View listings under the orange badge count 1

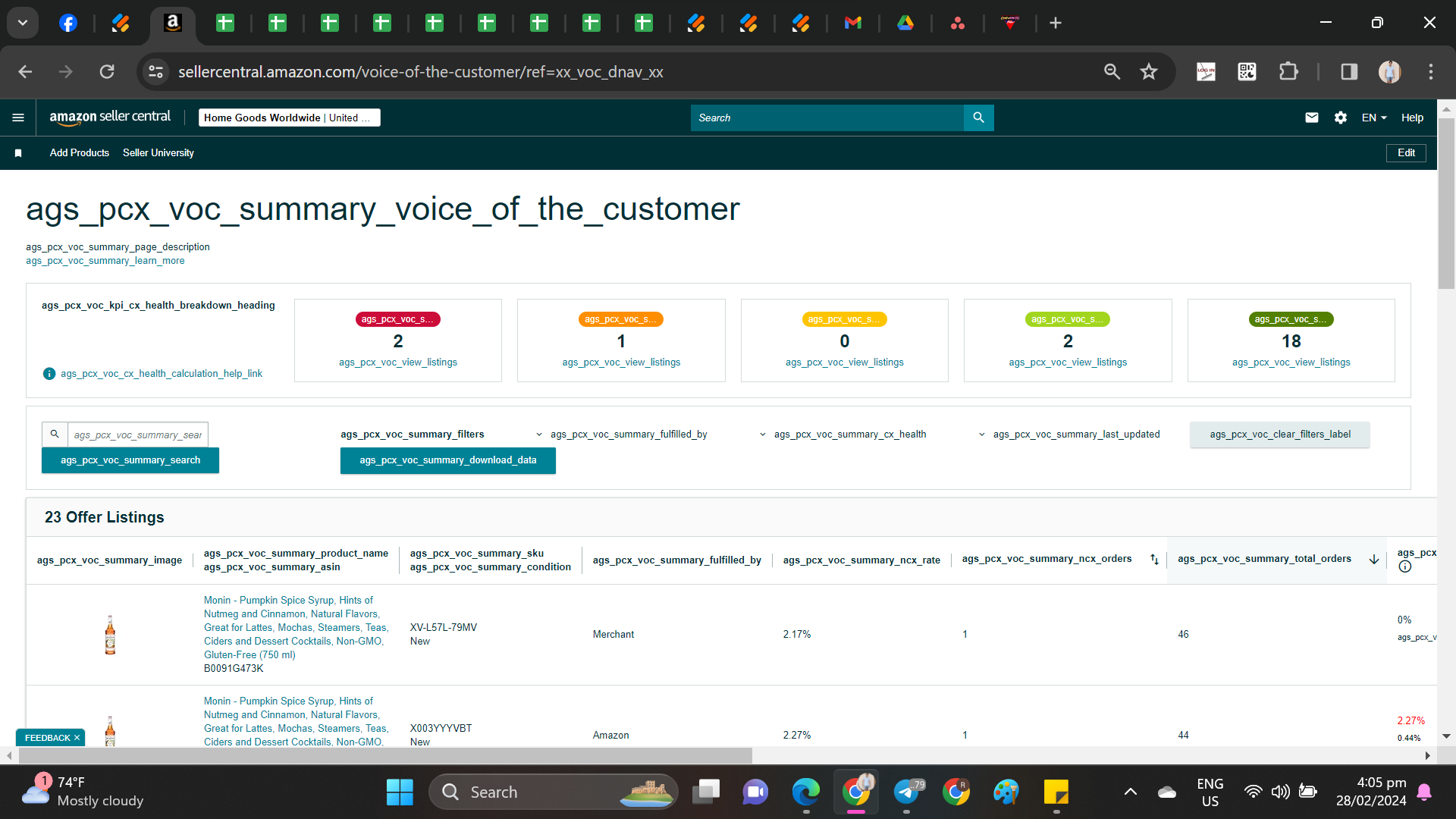click(x=621, y=362)
